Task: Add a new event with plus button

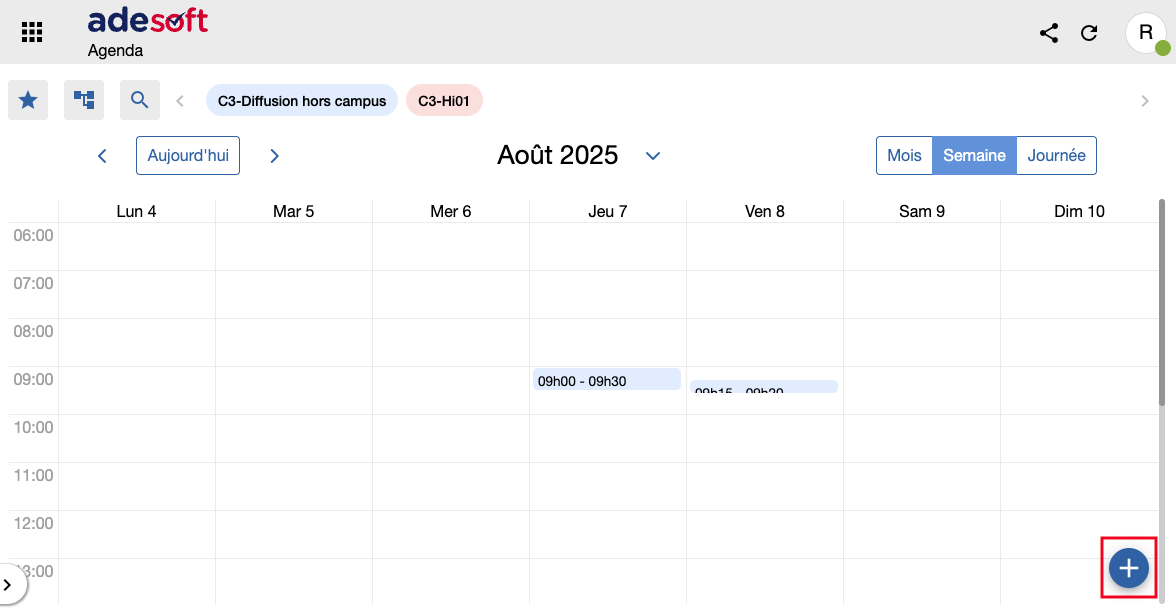Action: click(x=1129, y=568)
